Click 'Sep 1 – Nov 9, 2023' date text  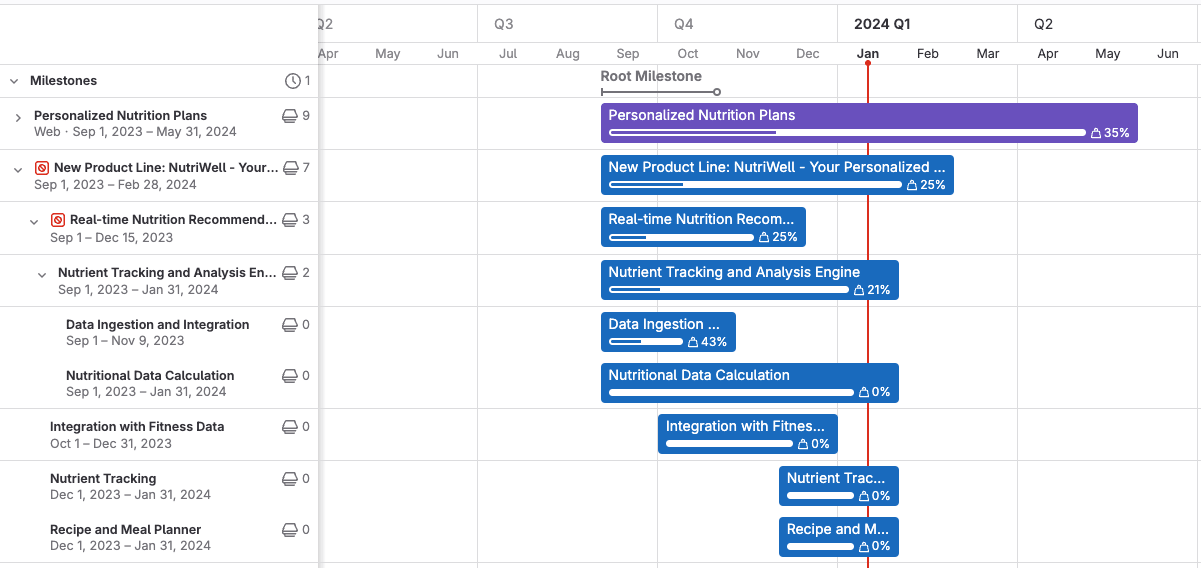125,341
